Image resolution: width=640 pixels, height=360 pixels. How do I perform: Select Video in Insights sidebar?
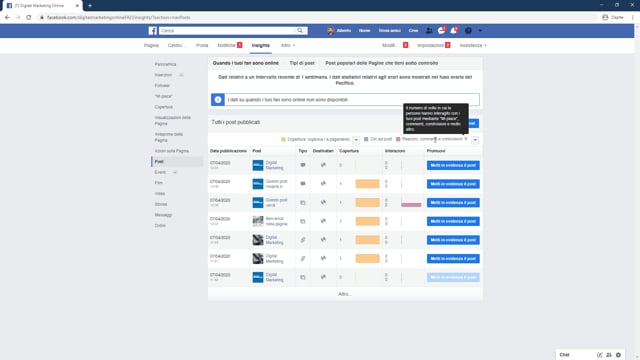tap(160, 193)
